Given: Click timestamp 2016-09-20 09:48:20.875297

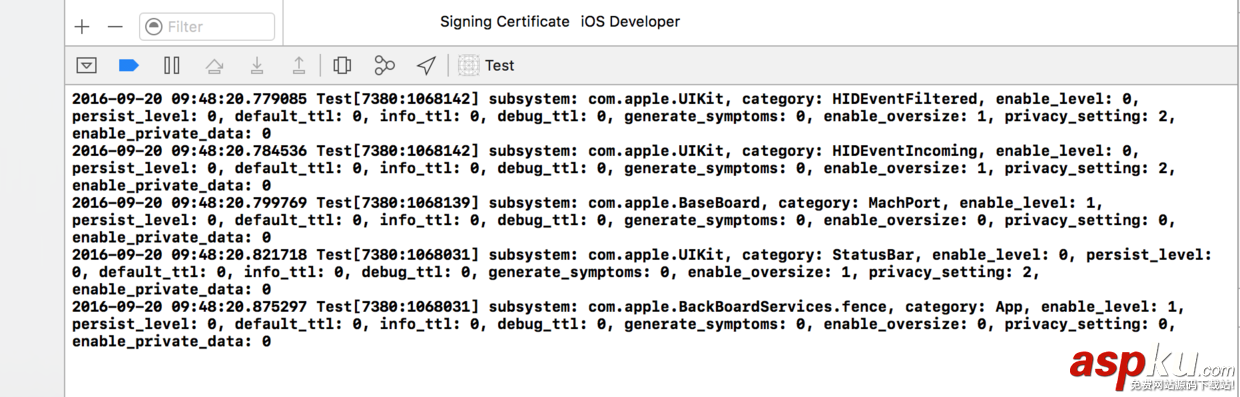Looking at the screenshot, I should coord(190,307).
